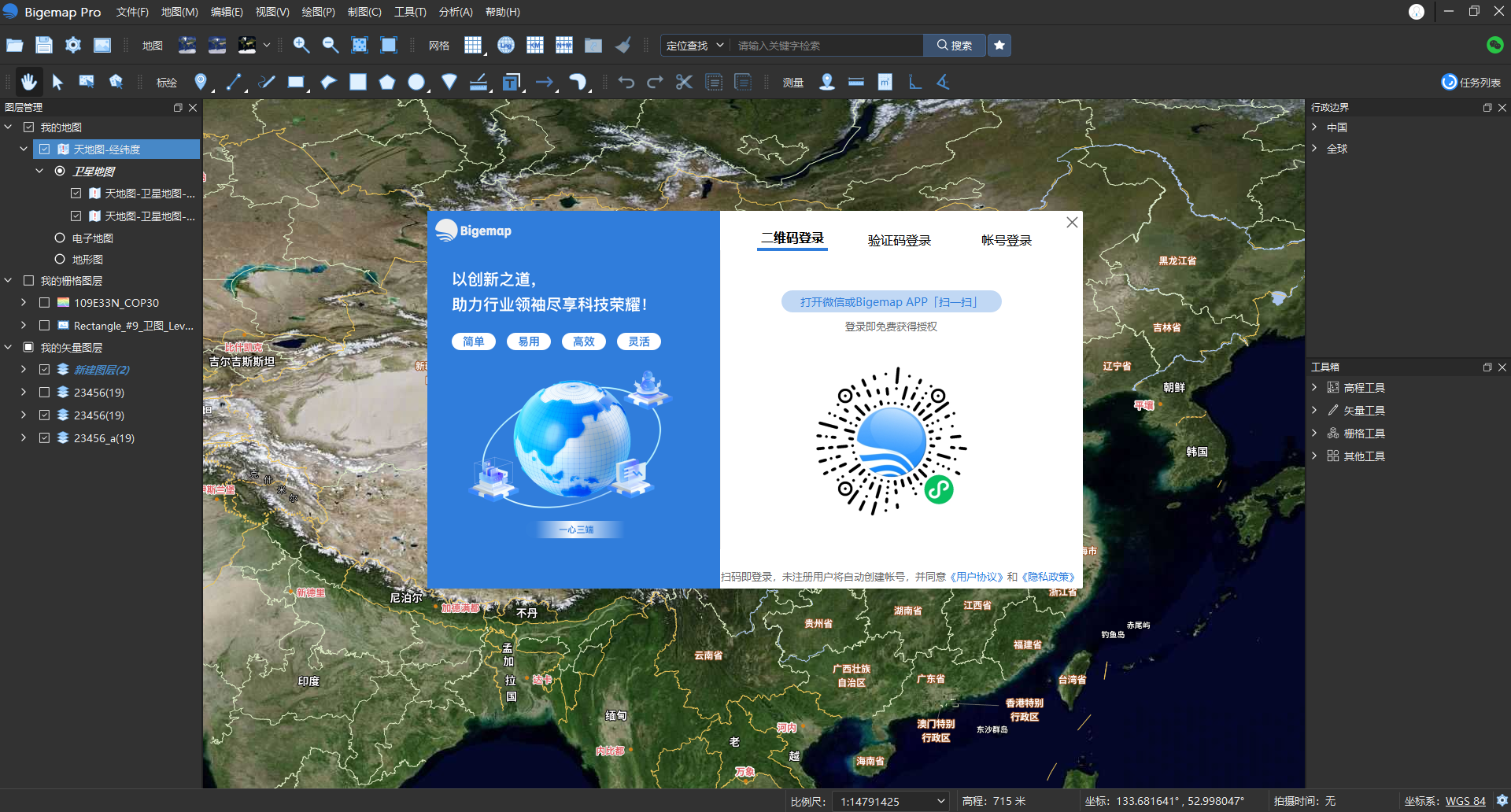Pick the freehand curve drawing tool
The width and height of the screenshot is (1511, 812).
[267, 82]
